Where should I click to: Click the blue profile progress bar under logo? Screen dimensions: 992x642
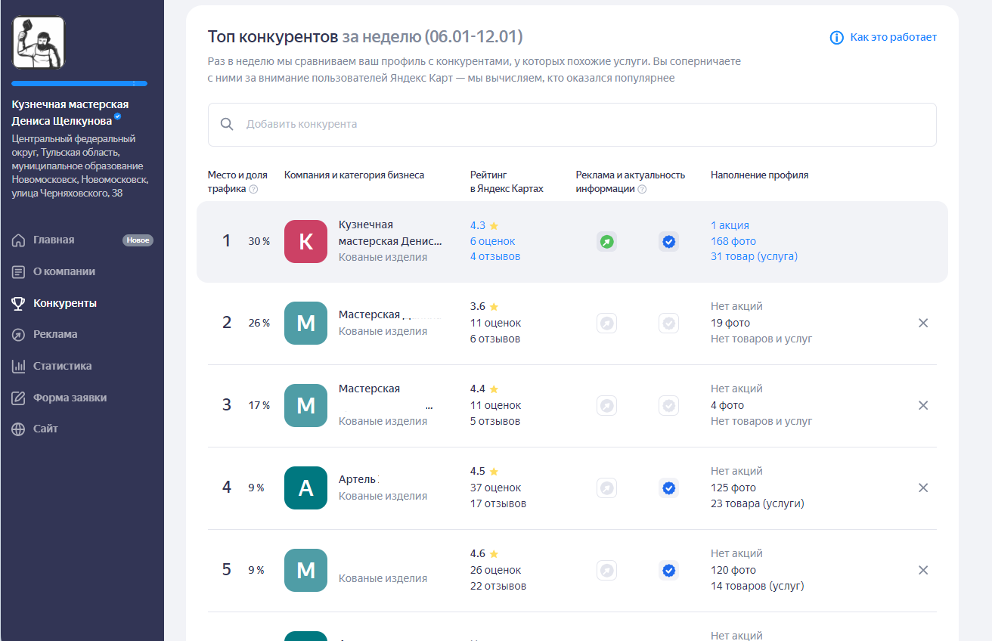pyautogui.click(x=79, y=83)
